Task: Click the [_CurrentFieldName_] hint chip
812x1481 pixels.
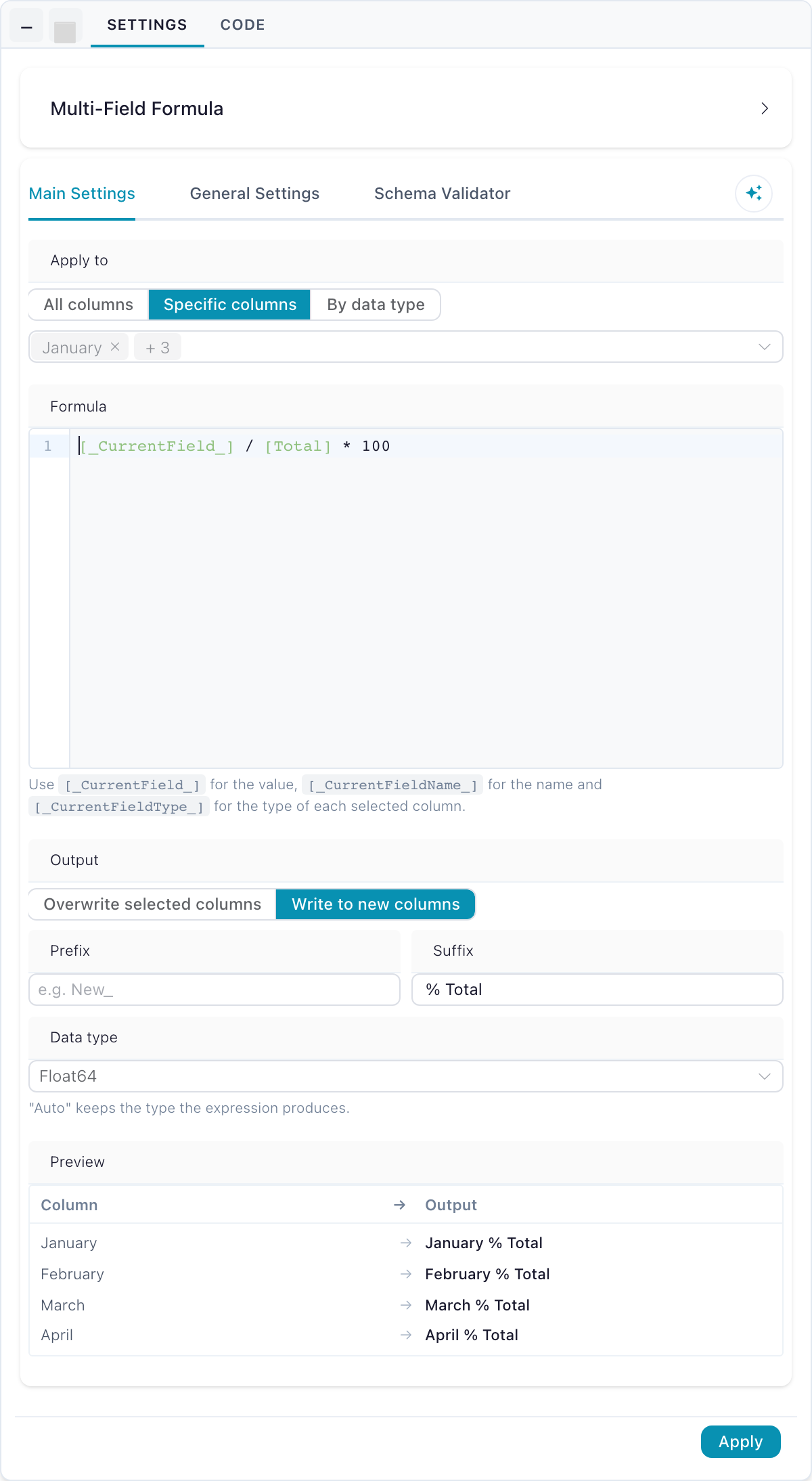Action: pos(392,785)
